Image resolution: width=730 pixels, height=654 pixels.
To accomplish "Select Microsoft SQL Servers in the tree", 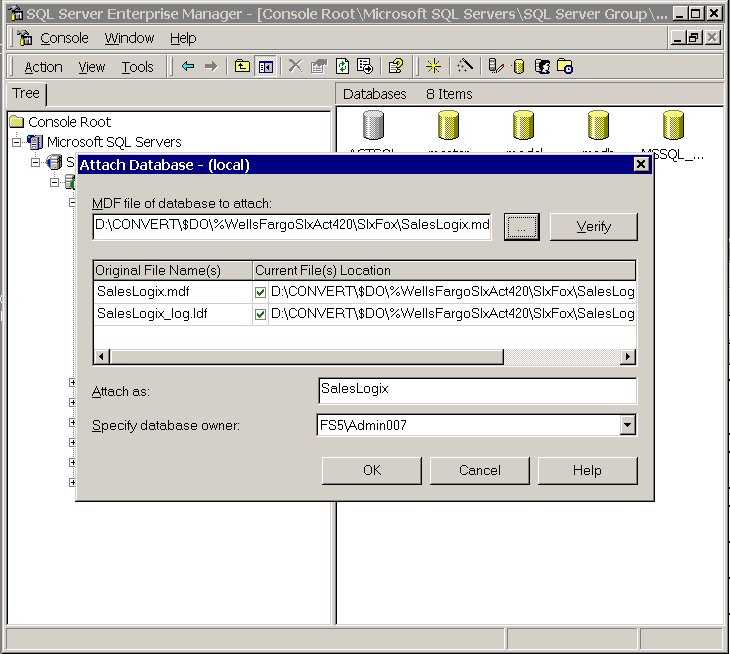I will (114, 142).
